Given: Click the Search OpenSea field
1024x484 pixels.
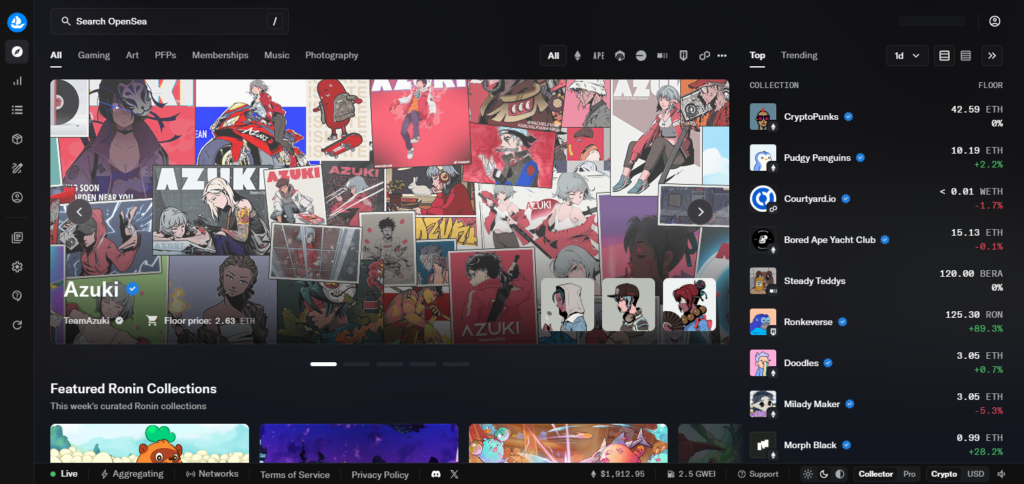Looking at the screenshot, I should click(170, 22).
